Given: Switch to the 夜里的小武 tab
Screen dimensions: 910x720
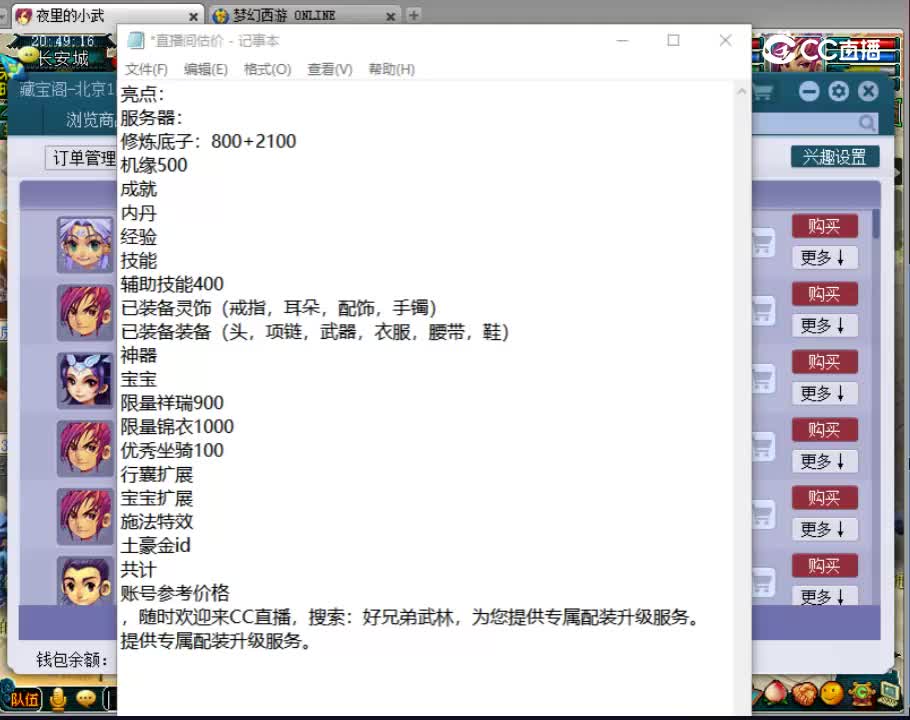Looking at the screenshot, I should 107,16.
